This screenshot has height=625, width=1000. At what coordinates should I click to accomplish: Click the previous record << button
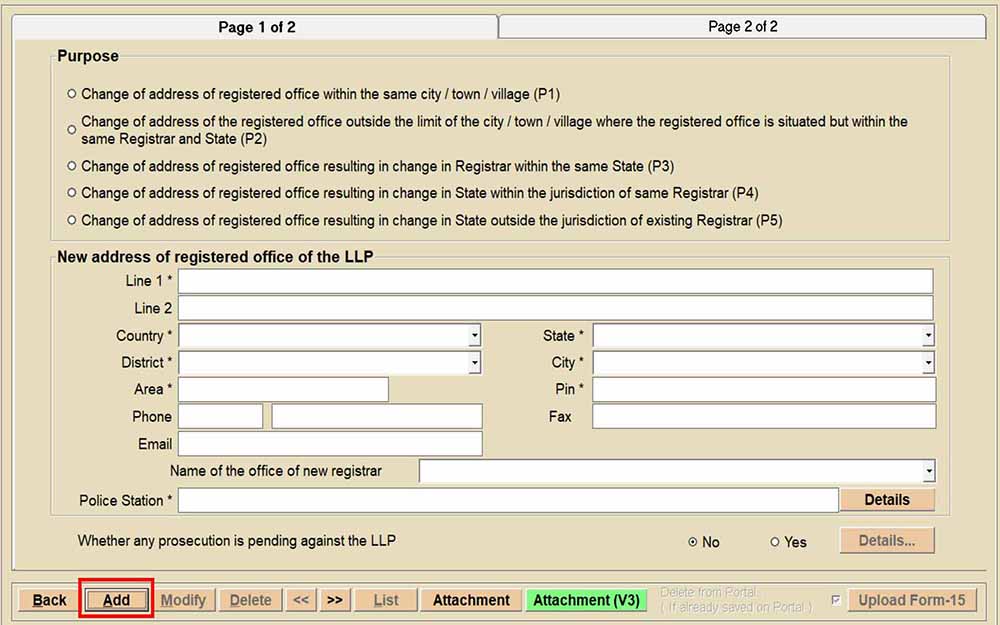click(301, 600)
